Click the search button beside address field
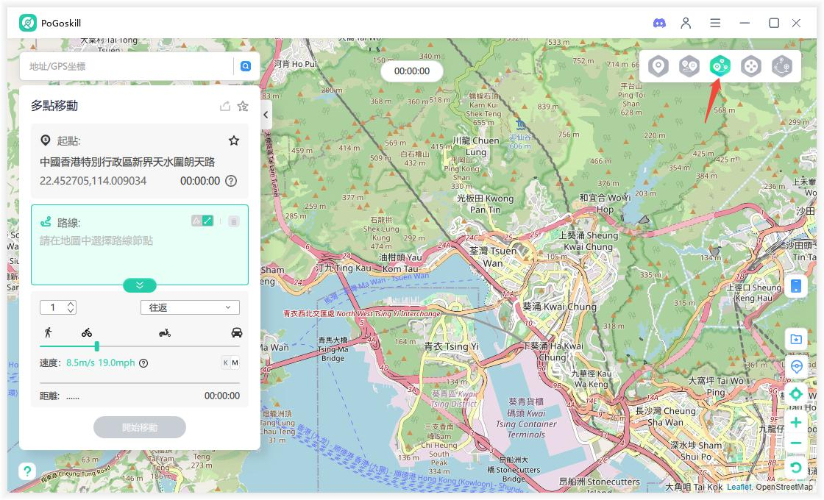The height and width of the screenshot is (500, 824). coord(245,66)
